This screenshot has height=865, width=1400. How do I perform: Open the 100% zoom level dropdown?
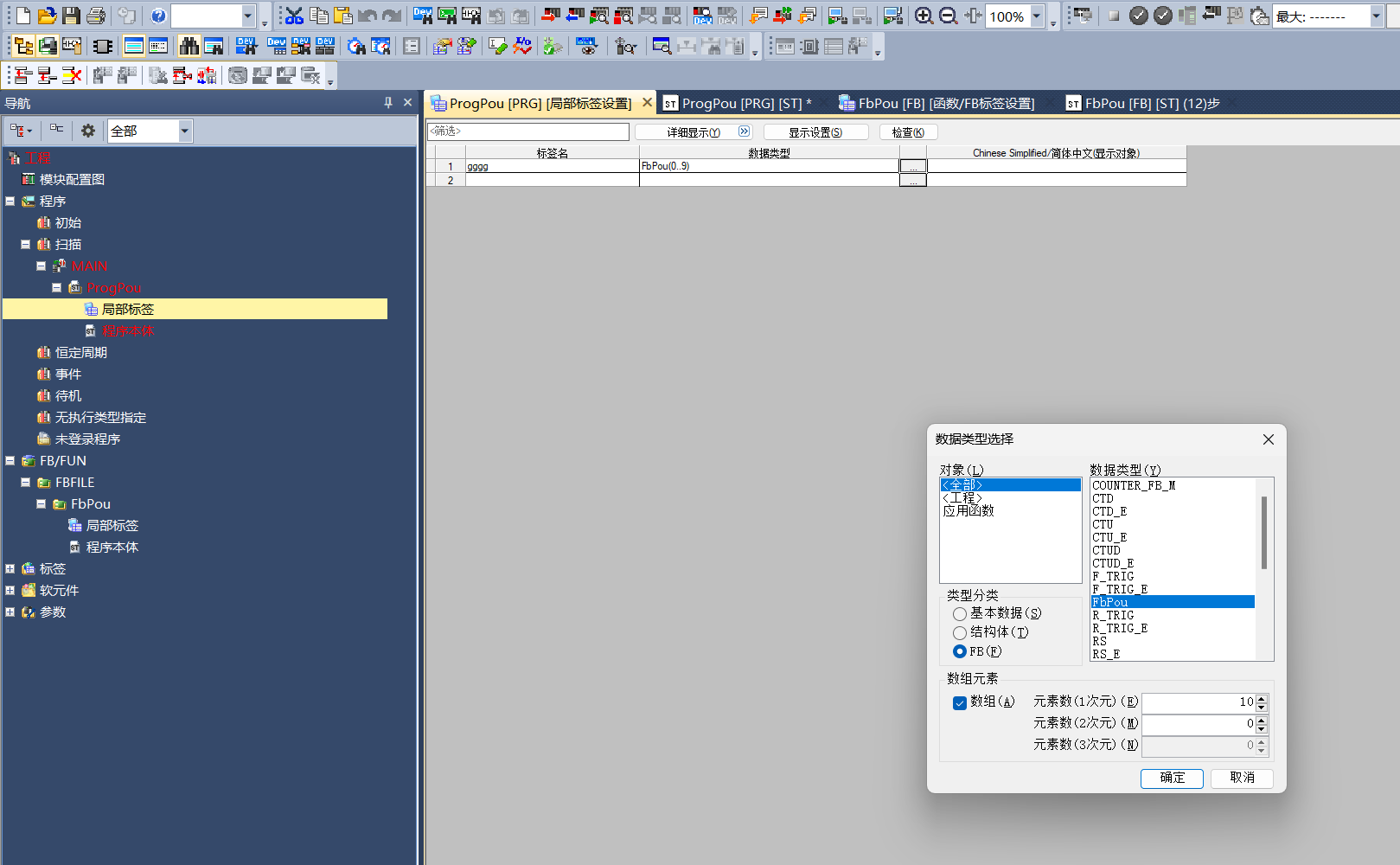pos(1036,16)
